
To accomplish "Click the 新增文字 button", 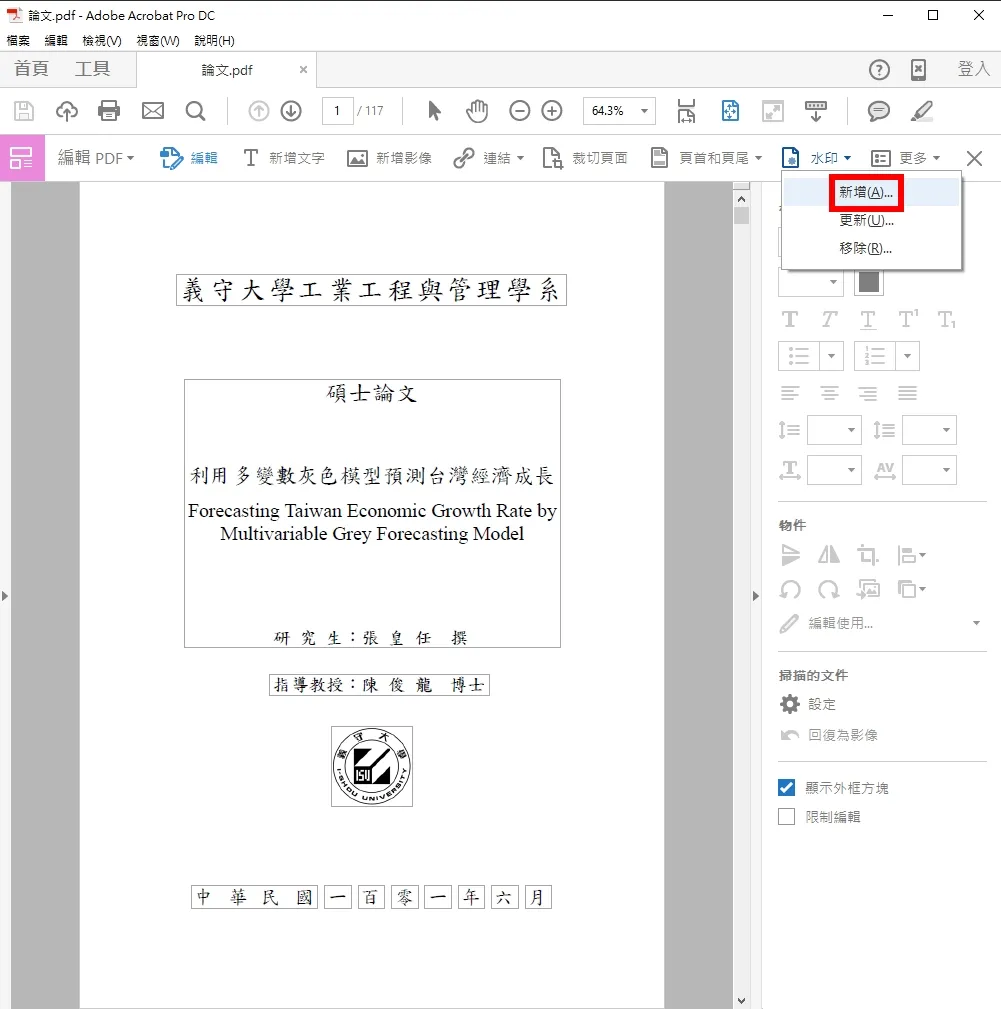I will pos(284,158).
